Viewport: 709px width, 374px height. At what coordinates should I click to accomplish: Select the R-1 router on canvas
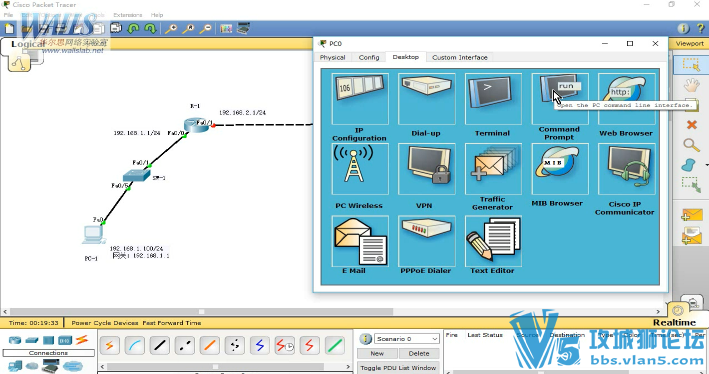[x=197, y=125]
